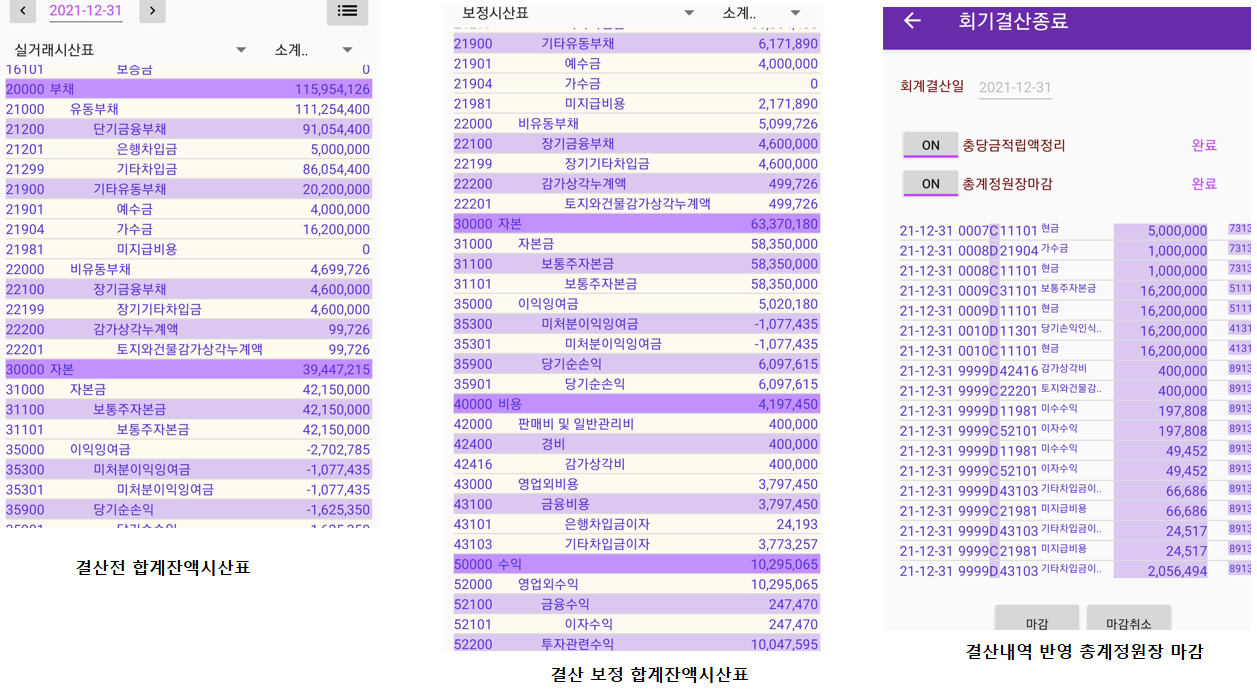
Task: Toggle ON switch for 충당금적립액정리
Action: [930, 145]
